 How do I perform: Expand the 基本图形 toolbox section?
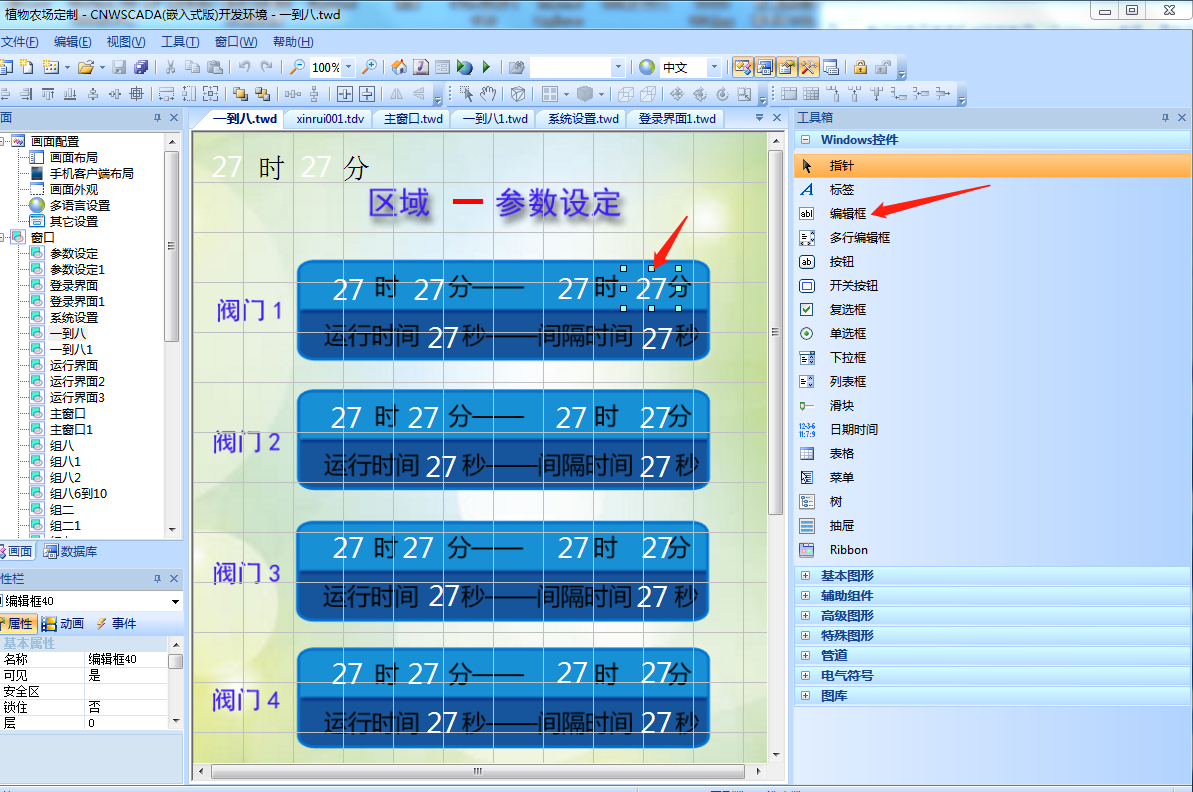tap(846, 575)
